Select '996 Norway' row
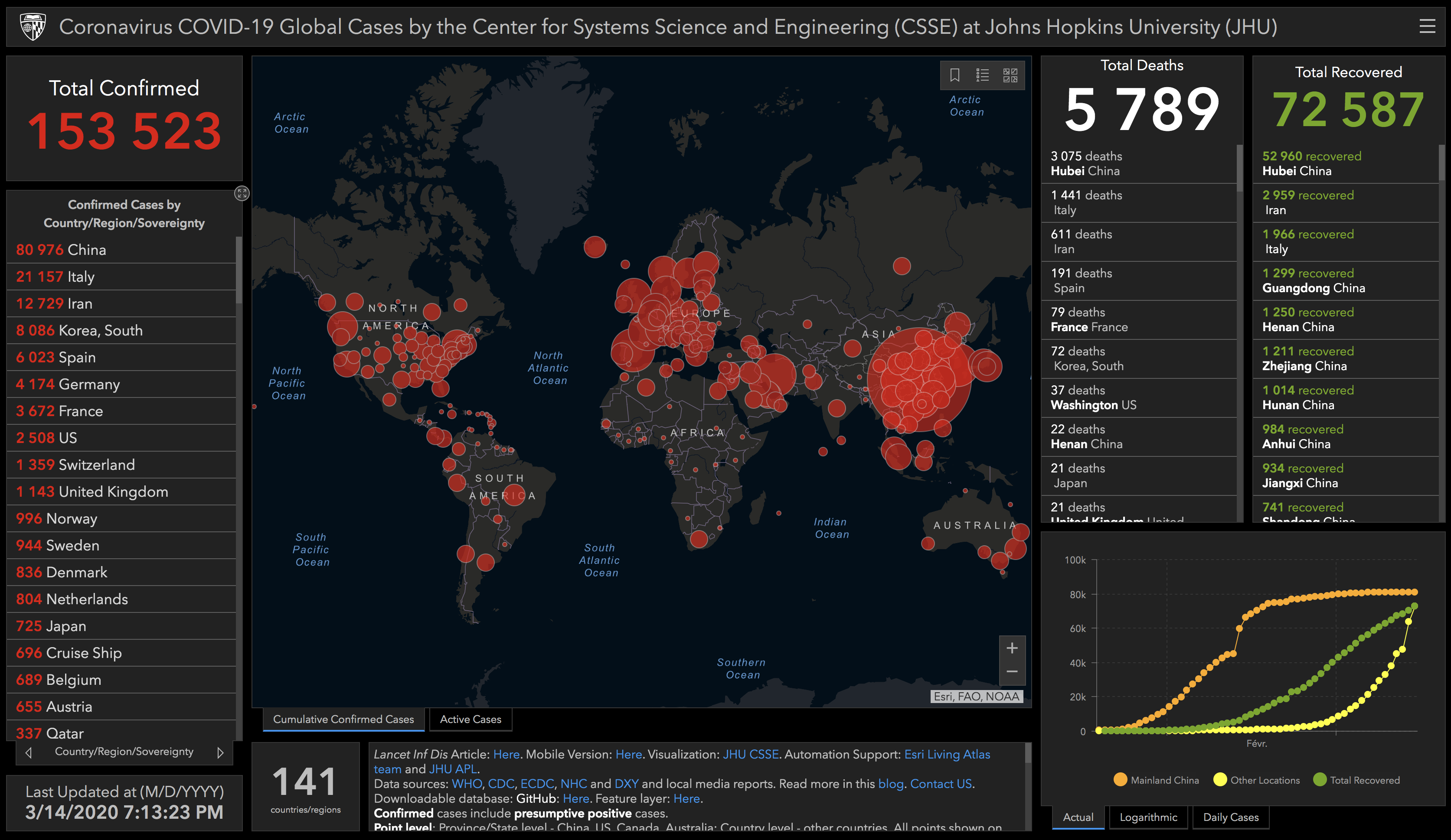 coord(121,518)
